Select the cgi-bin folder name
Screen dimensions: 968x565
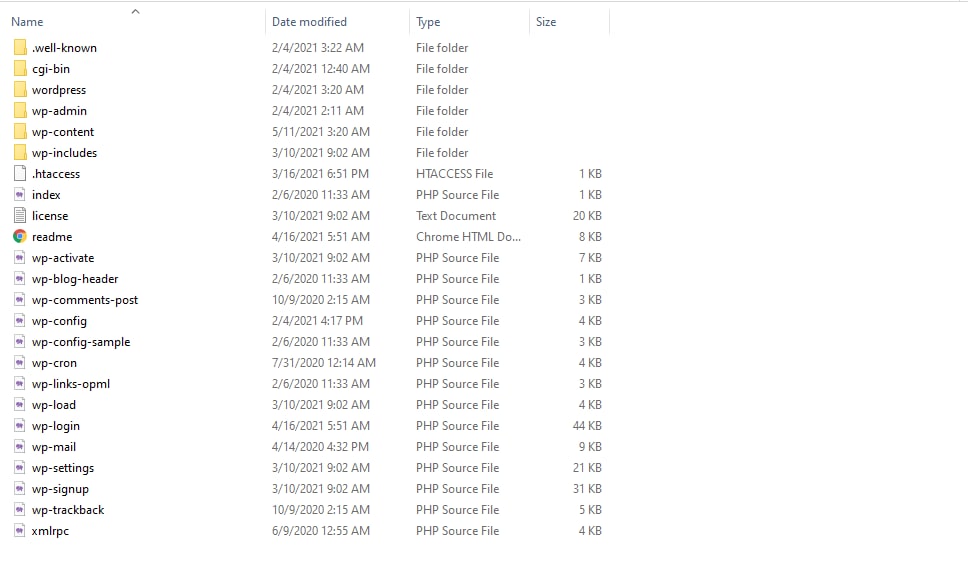pyautogui.click(x=51, y=69)
